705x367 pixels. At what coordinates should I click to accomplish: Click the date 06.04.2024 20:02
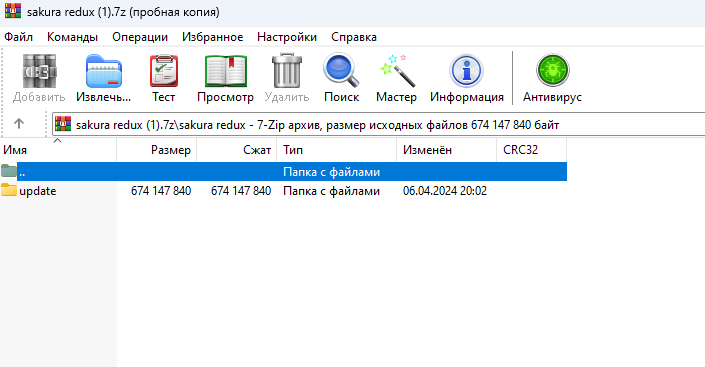tap(445, 191)
